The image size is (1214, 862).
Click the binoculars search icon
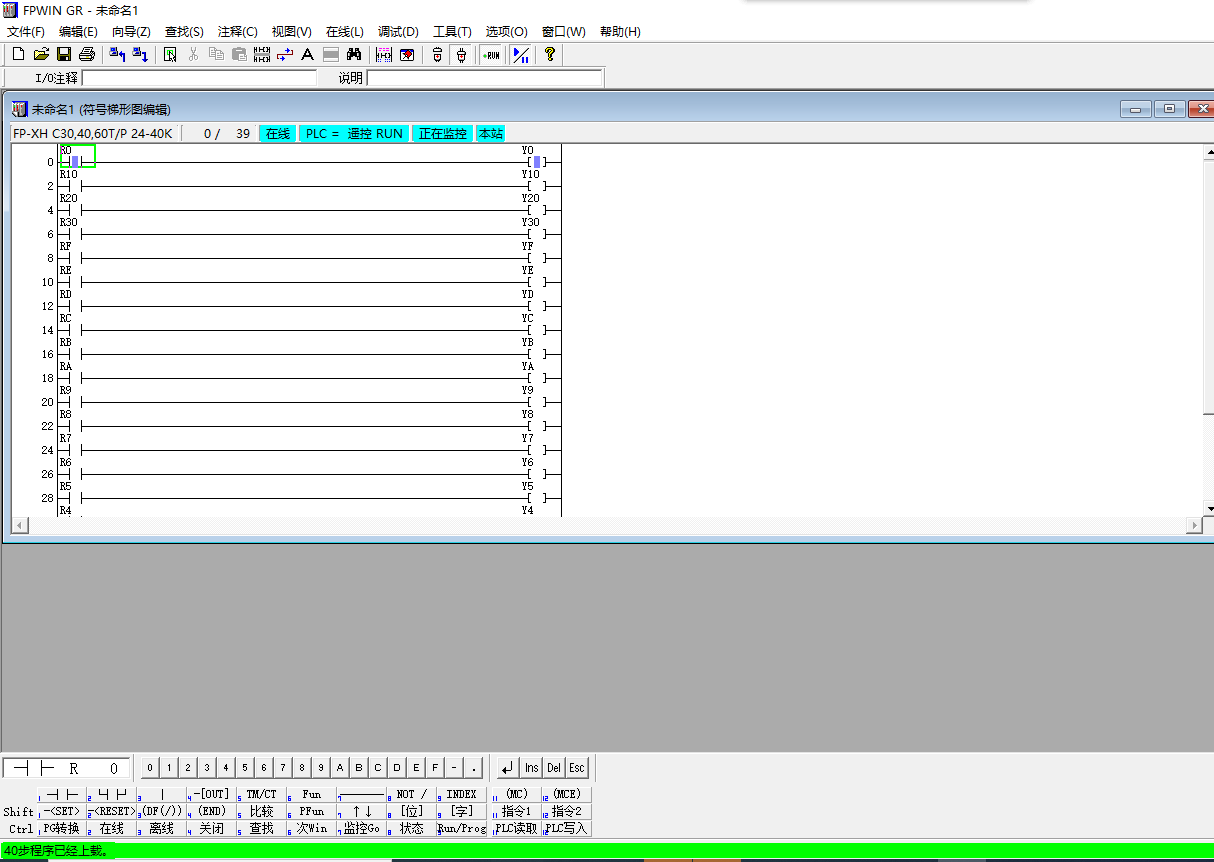click(x=353, y=54)
